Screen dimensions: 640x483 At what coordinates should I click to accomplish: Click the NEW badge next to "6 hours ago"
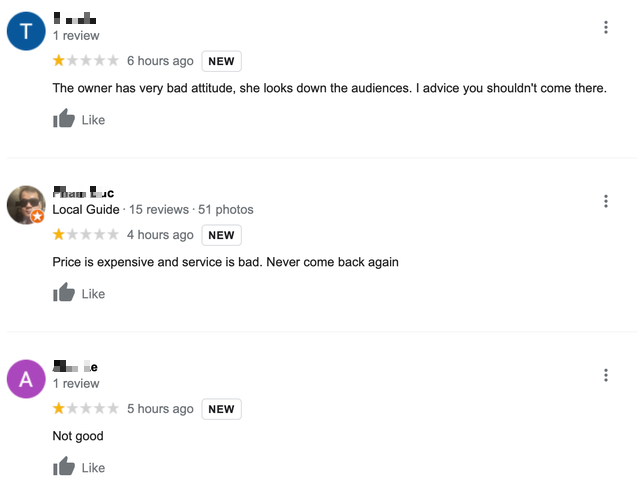coord(221,61)
